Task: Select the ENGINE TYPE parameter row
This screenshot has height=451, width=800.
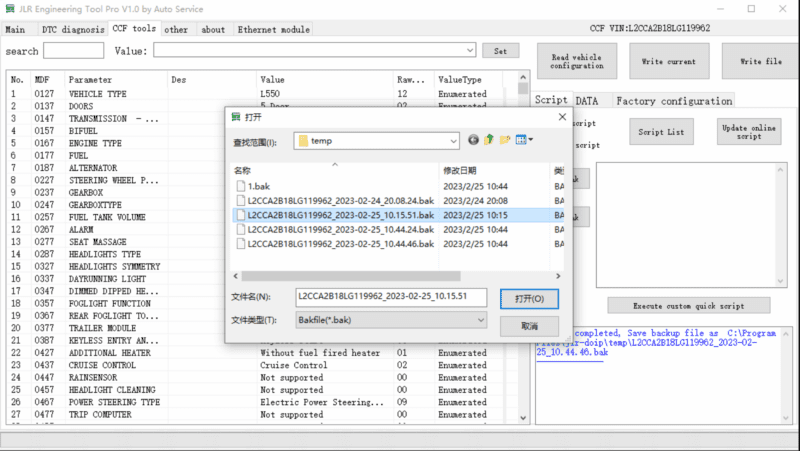Action: (x=116, y=143)
